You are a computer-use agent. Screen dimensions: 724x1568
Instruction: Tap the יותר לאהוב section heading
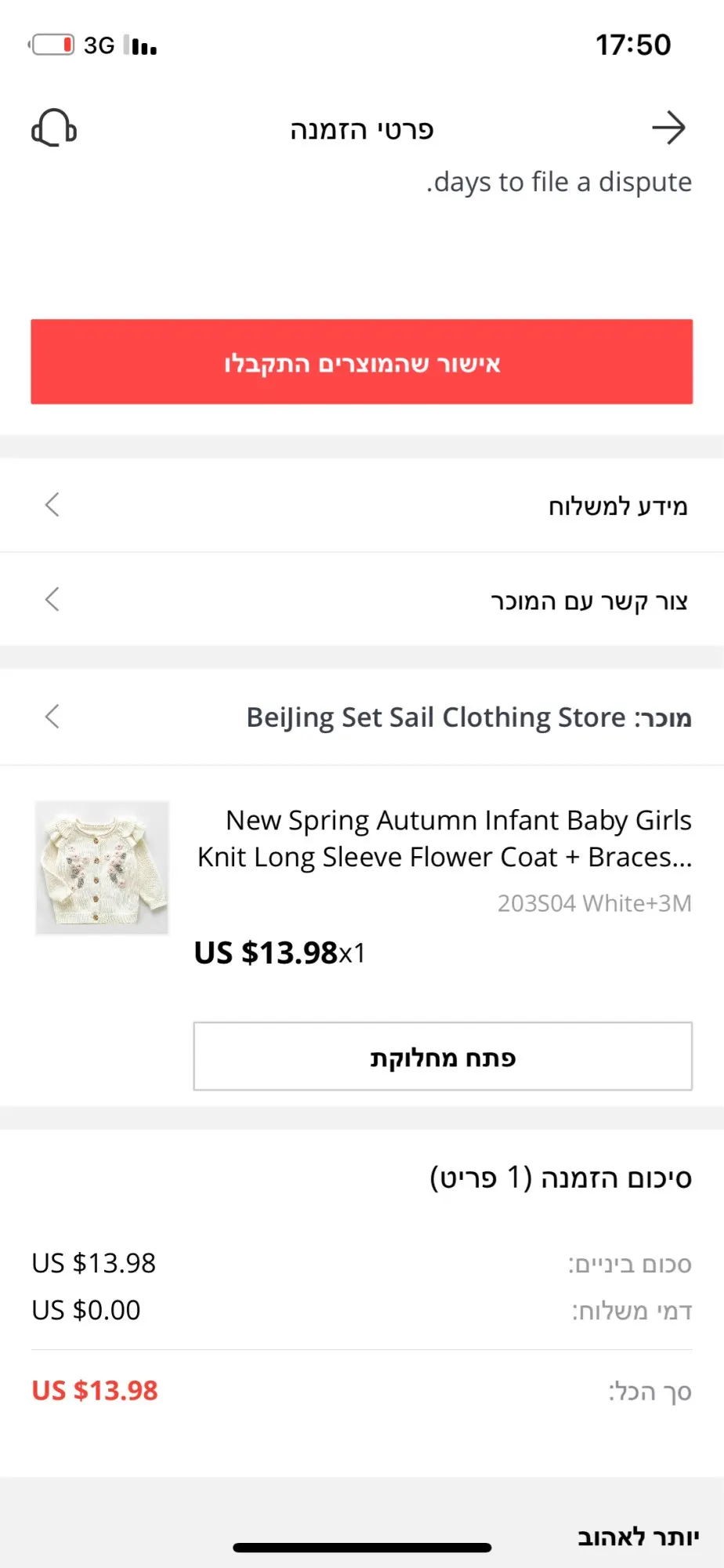point(638,1537)
